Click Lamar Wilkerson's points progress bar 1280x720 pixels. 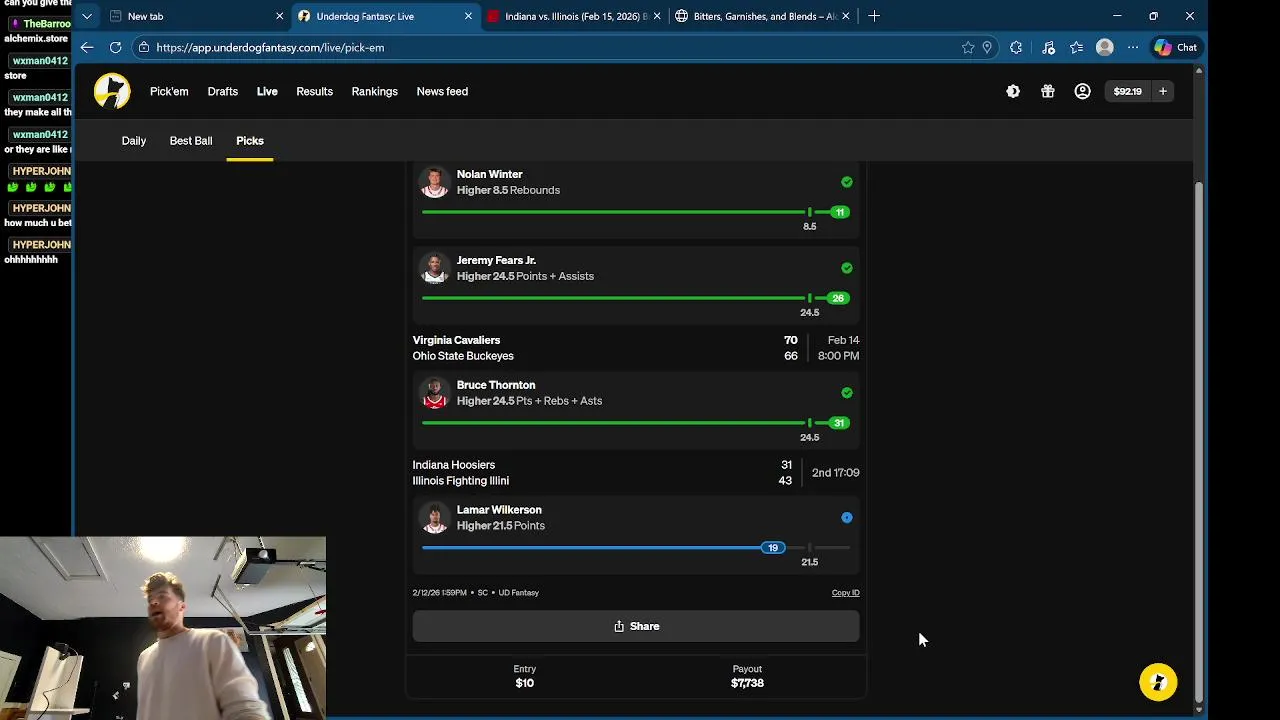pos(636,548)
